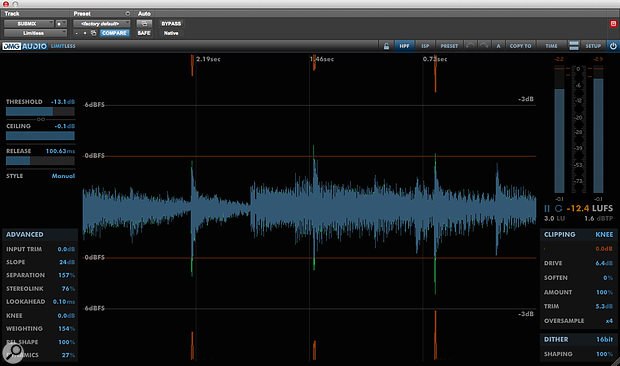Adjust the RELEASE slider bar
This screenshot has width=620, height=366.
coord(40,160)
